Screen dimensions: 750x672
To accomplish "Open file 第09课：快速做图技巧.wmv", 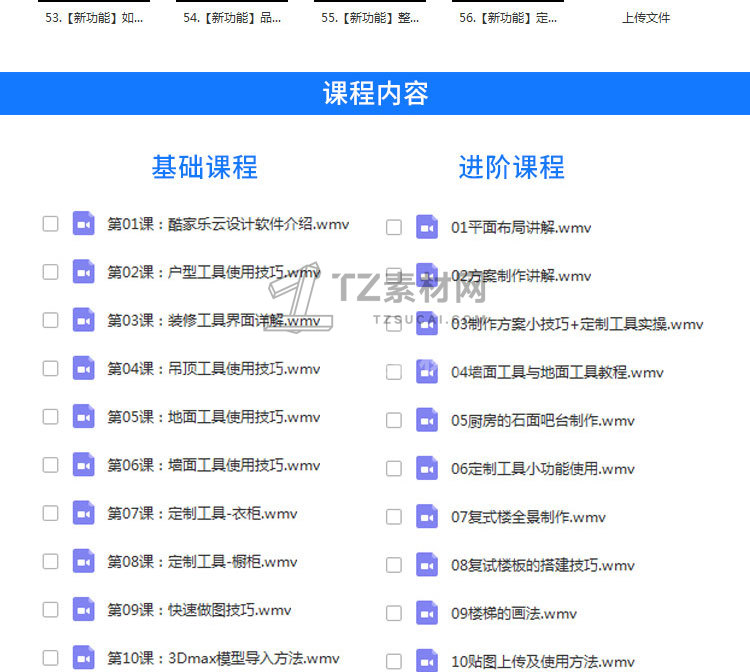I will pyautogui.click(x=199, y=610).
